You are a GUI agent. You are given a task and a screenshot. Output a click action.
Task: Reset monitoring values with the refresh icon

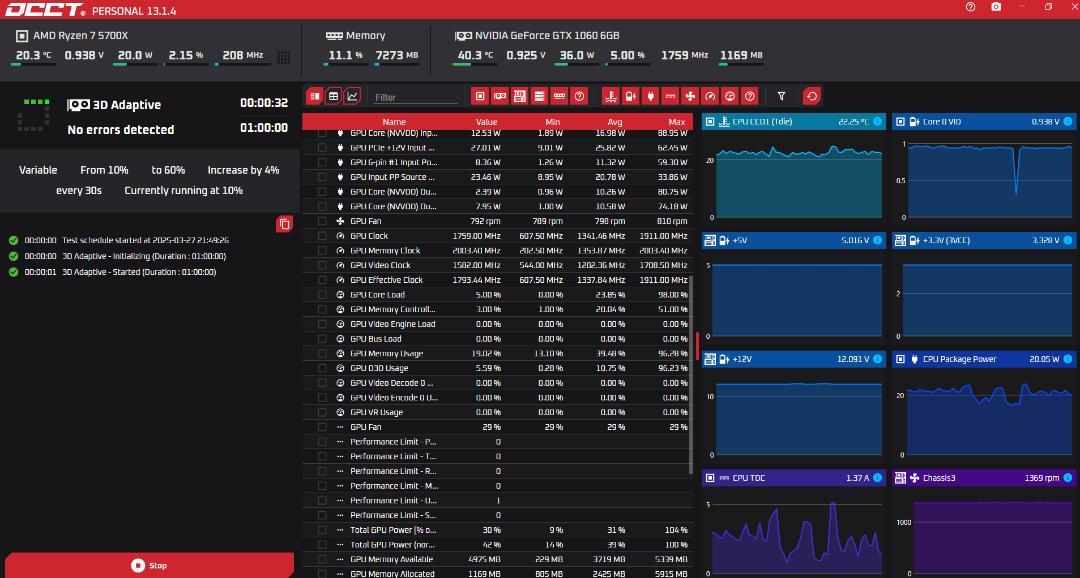pos(811,96)
